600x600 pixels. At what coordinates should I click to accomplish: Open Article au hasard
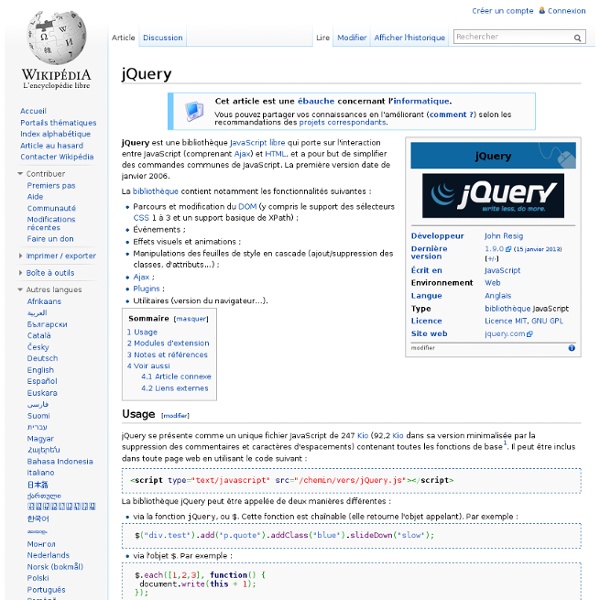tap(52, 145)
